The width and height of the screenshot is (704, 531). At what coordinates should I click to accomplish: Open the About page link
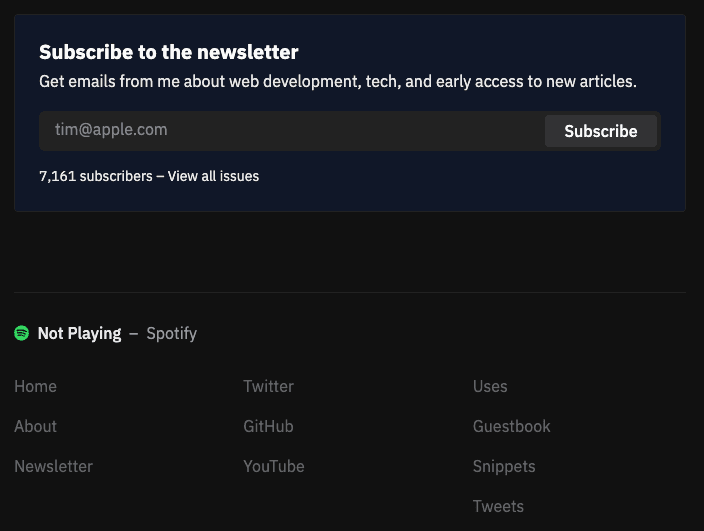point(35,426)
